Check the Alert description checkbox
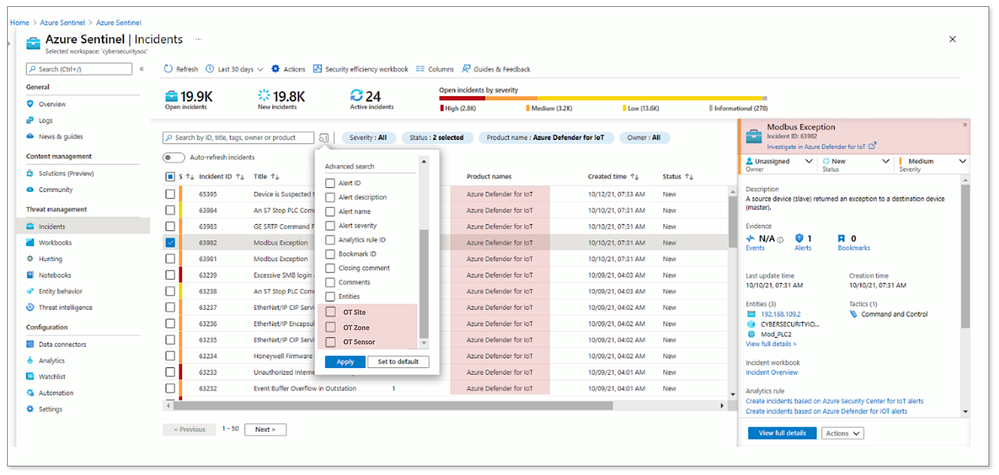The image size is (999, 475). tap(330, 197)
